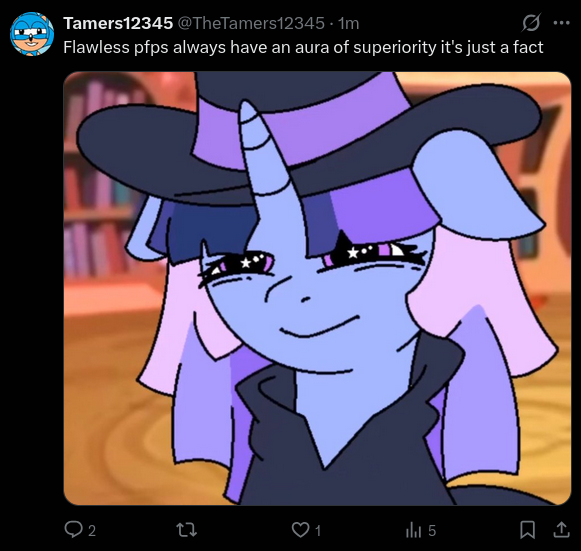
Task: Click the view count number 5
Action: click(x=432, y=531)
